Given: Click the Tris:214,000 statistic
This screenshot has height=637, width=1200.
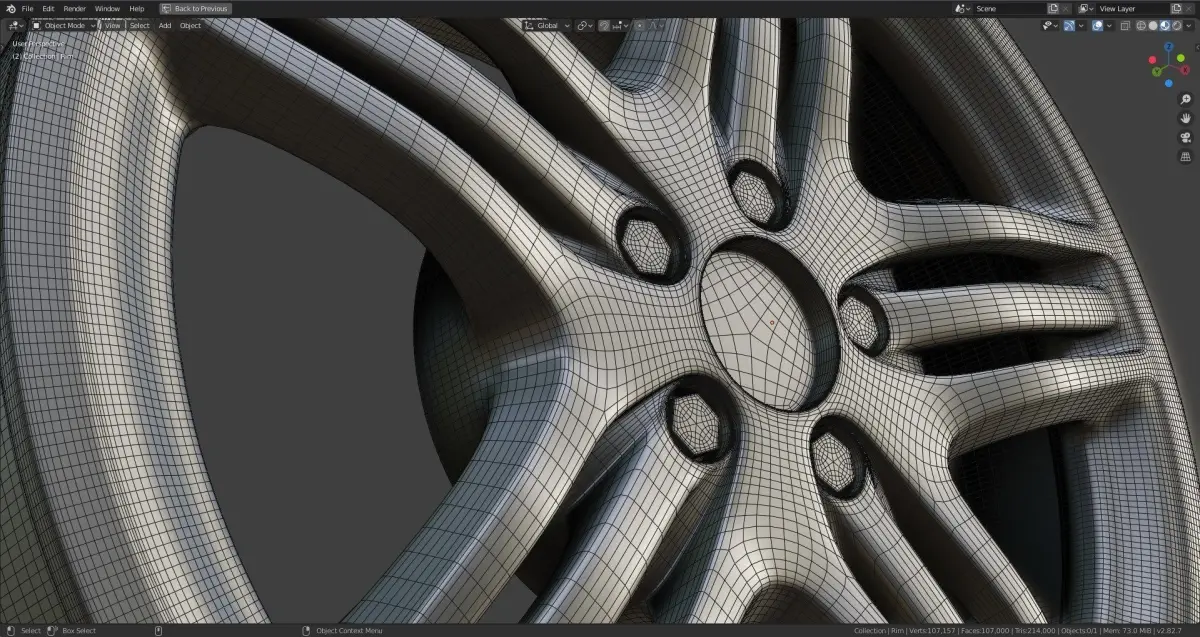Looking at the screenshot, I should [1035, 631].
